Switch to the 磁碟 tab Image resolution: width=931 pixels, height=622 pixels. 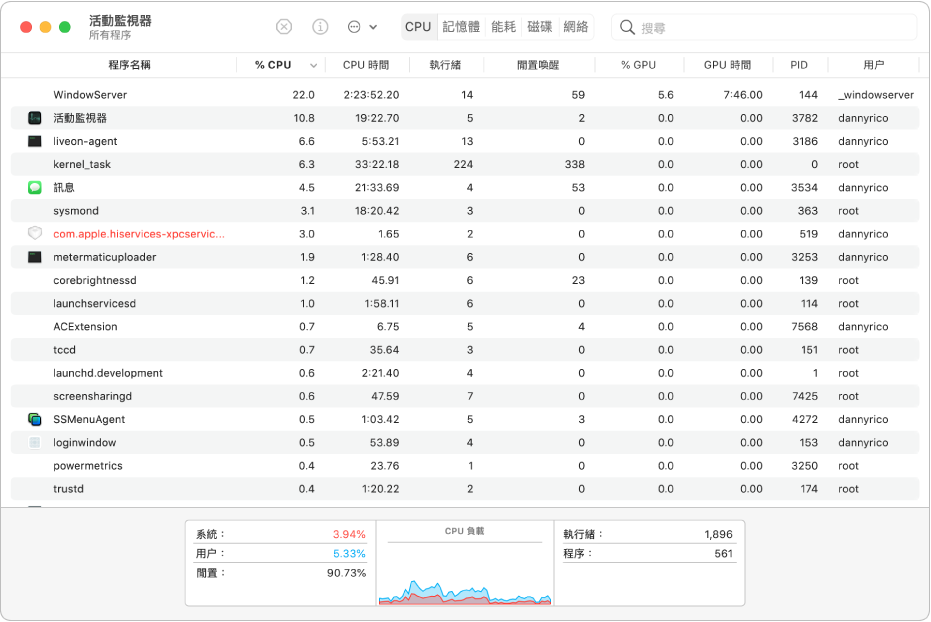[x=540, y=27]
